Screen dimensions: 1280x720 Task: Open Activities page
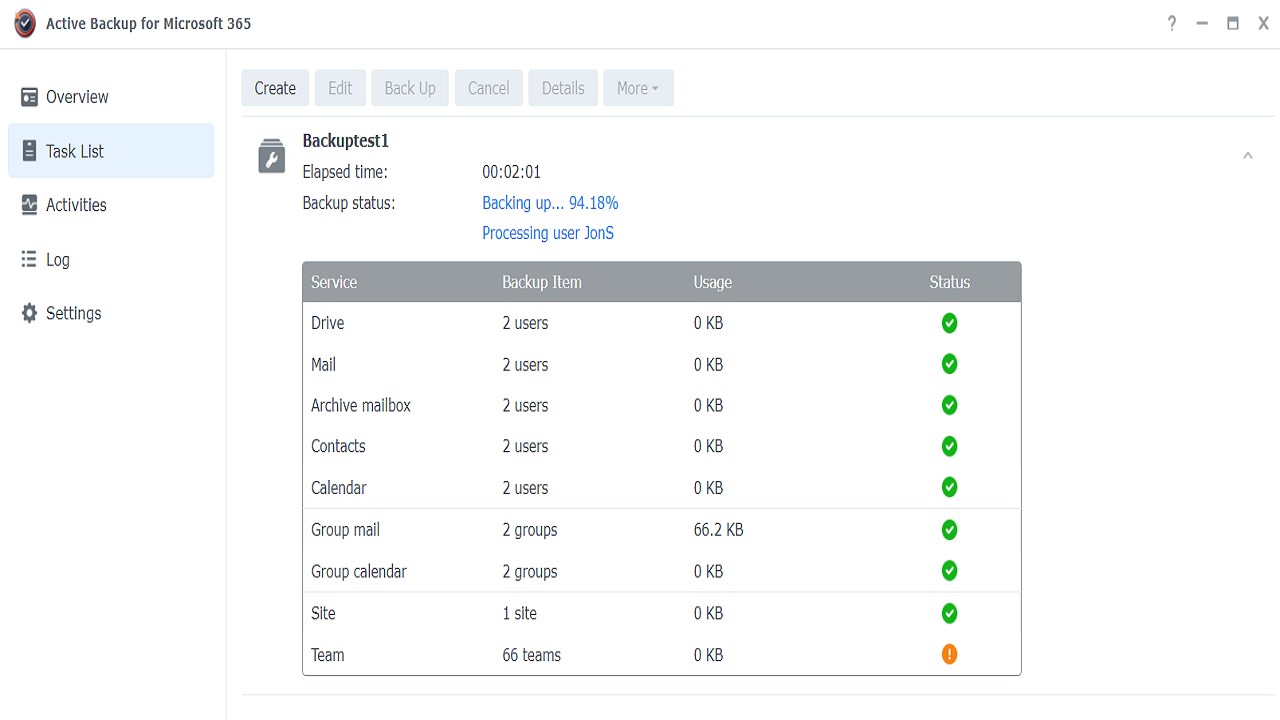111,205
